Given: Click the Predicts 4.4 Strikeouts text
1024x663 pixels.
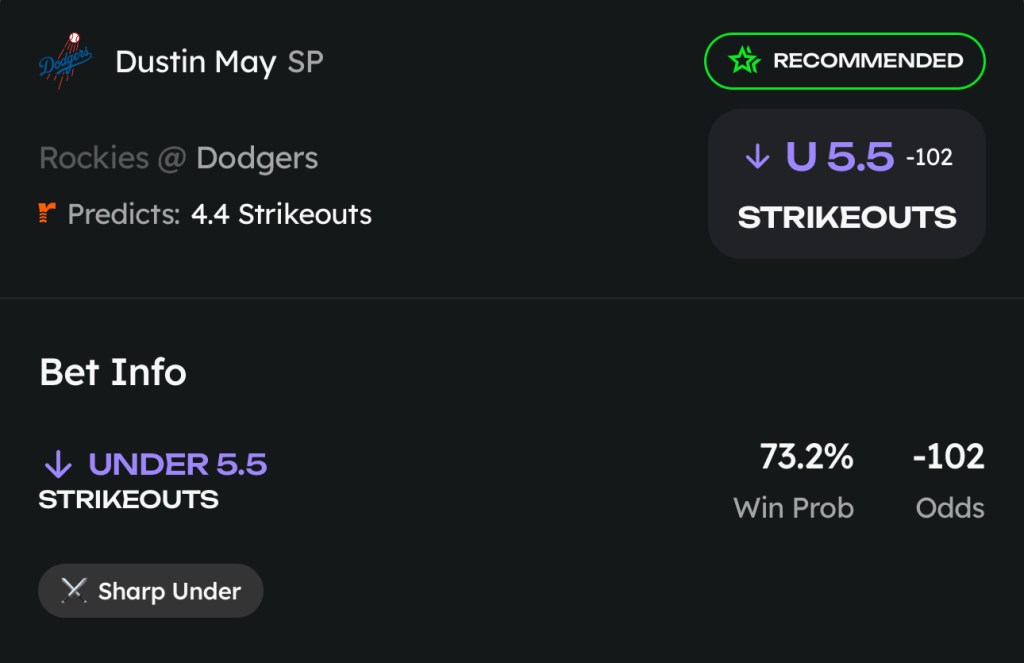Looking at the screenshot, I should click(219, 214).
